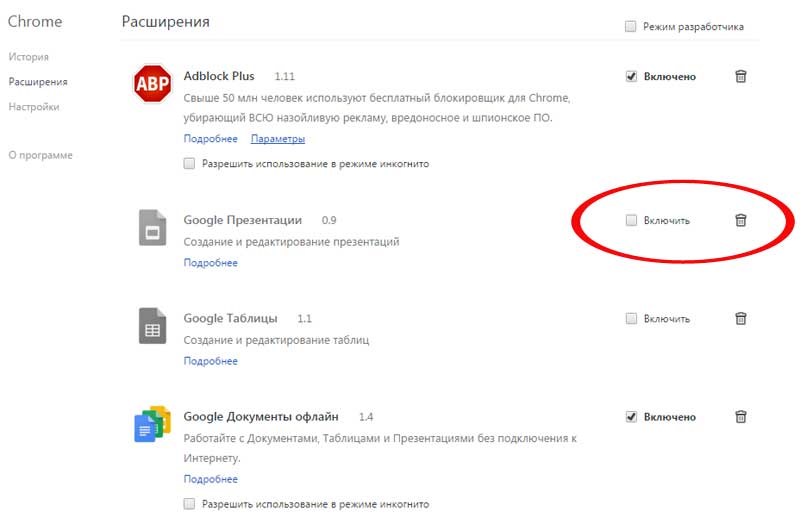Open О программе in the sidebar
The height and width of the screenshot is (530, 800).
(x=40, y=155)
